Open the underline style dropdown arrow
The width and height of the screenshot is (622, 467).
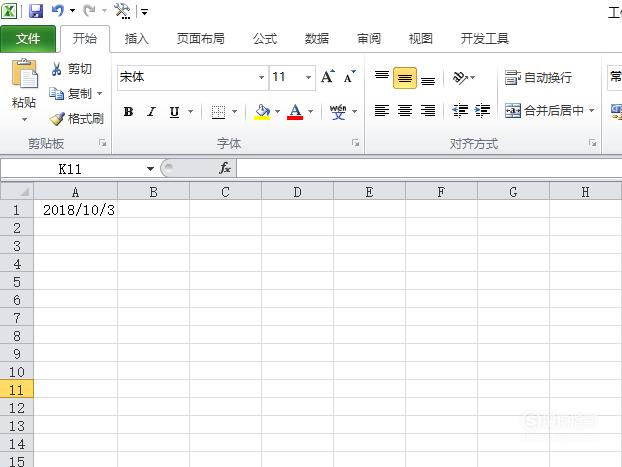(x=190, y=112)
